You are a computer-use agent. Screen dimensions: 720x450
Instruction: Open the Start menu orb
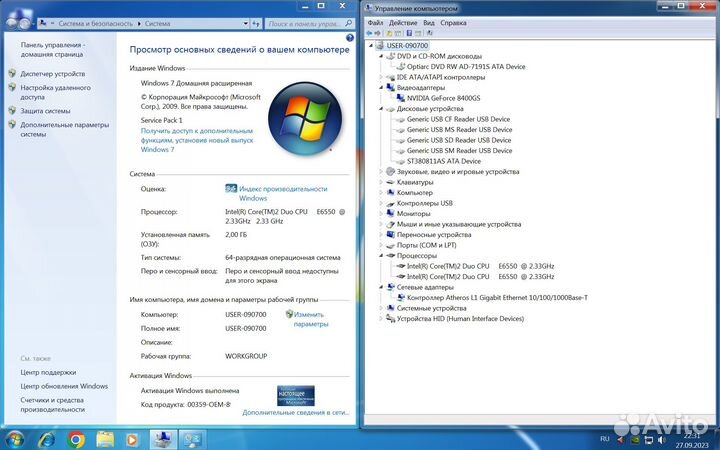pos(15,440)
